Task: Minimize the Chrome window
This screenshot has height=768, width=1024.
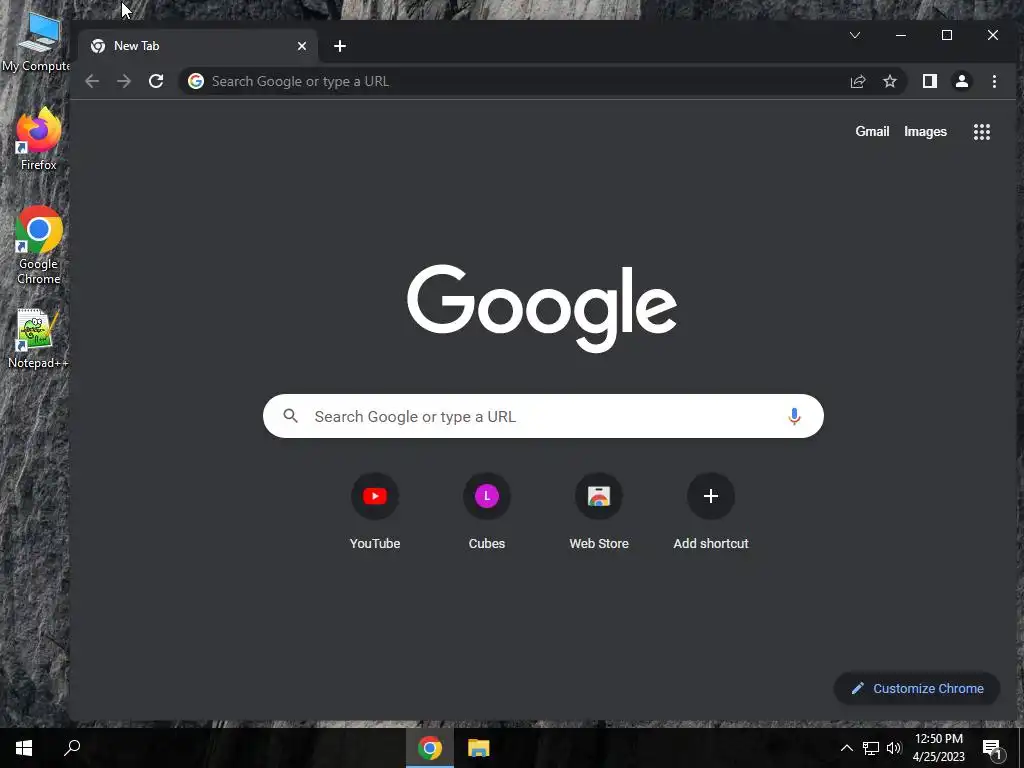Action: coord(901,35)
